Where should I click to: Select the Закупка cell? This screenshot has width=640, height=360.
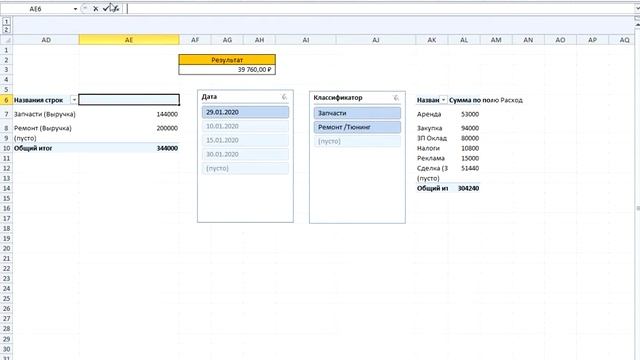[432, 128]
